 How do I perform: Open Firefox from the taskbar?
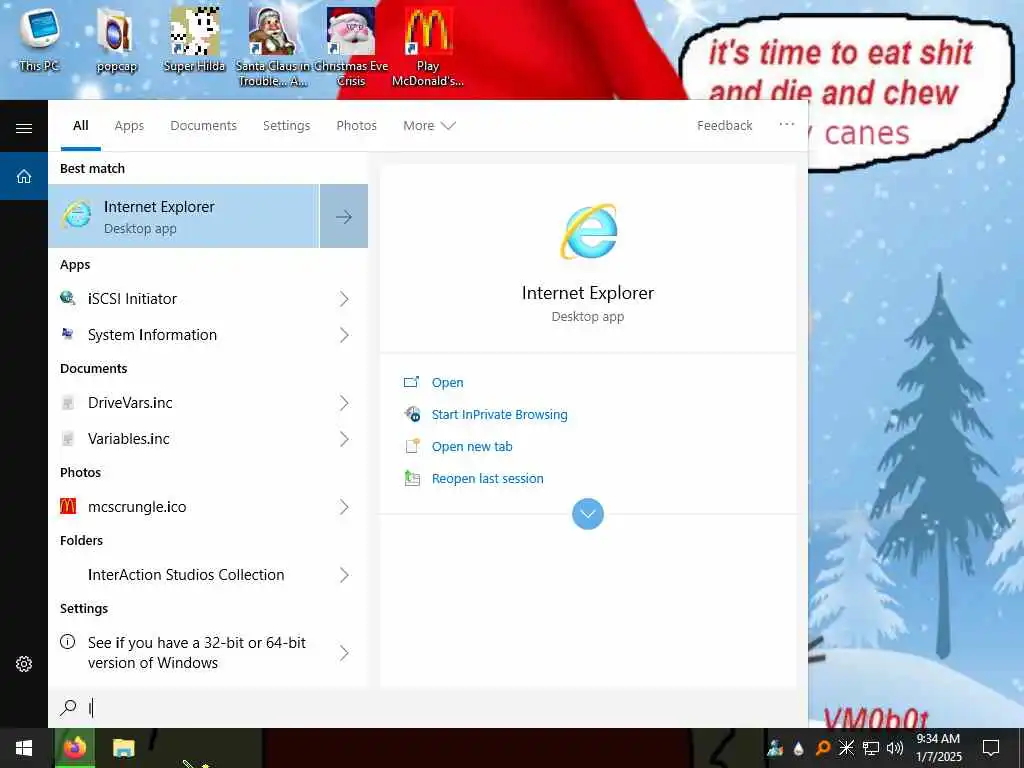[x=75, y=748]
